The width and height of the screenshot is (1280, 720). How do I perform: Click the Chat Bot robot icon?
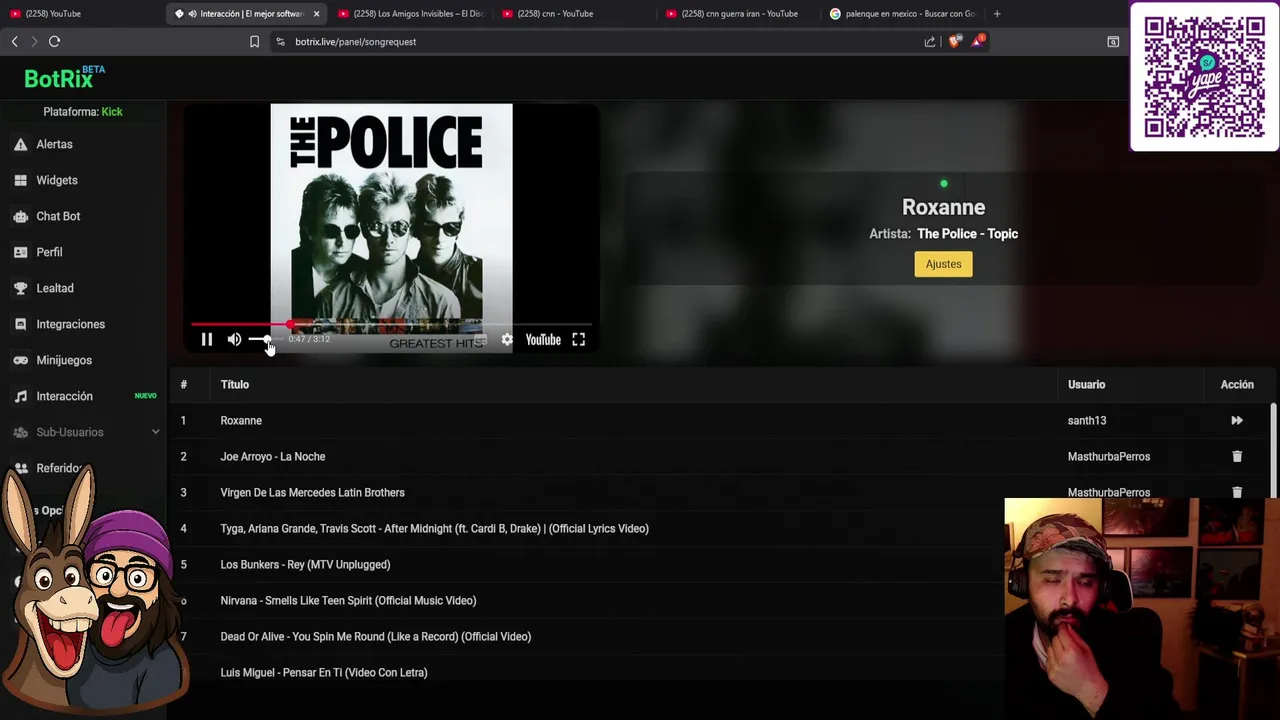(20, 216)
